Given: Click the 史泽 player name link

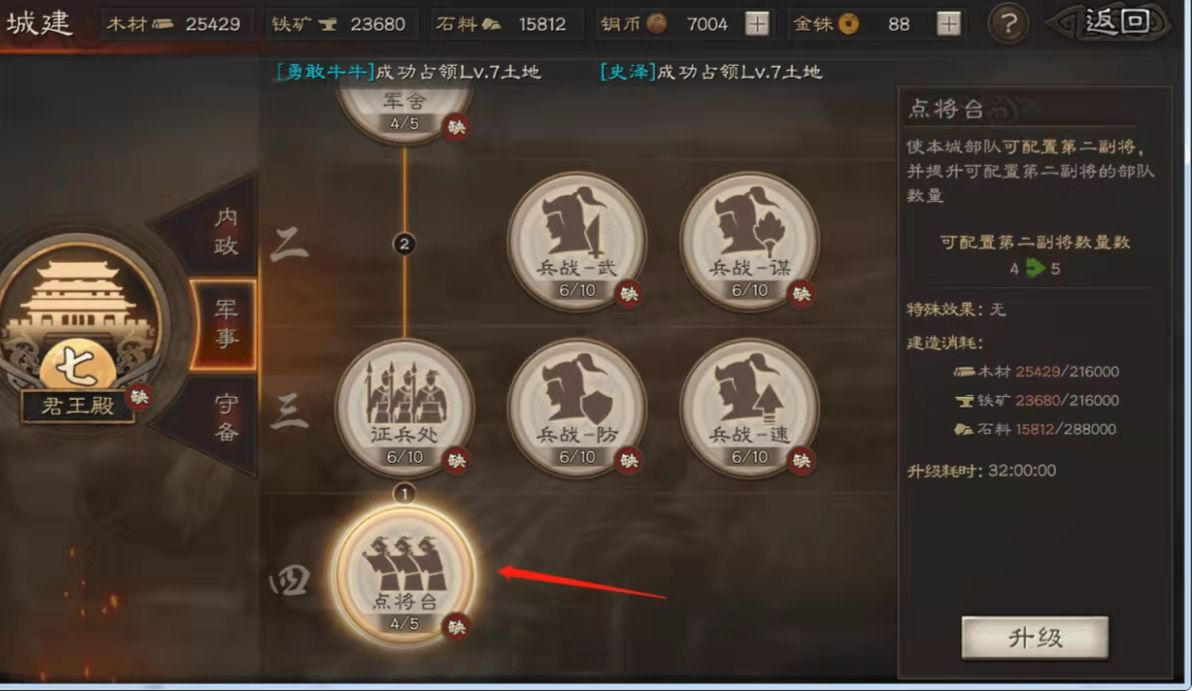Looking at the screenshot, I should pos(628,72).
